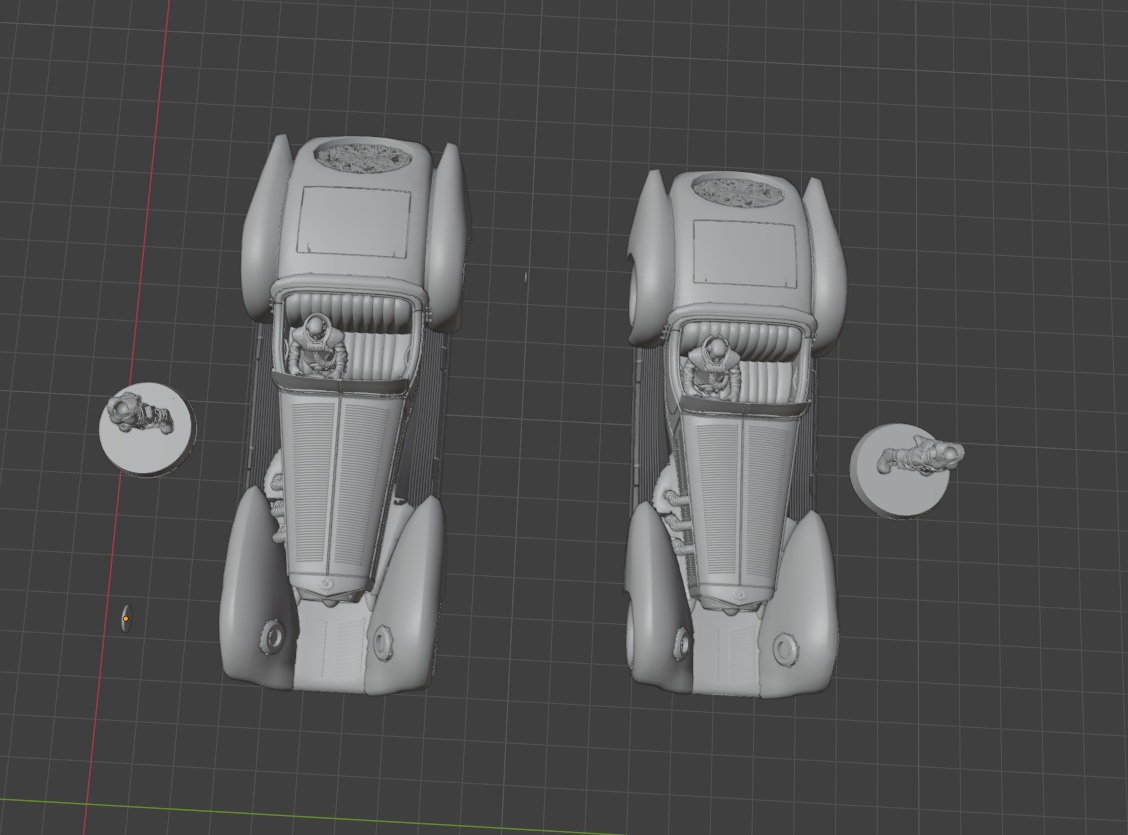Select tiny sliver object between the cars
The height and width of the screenshot is (835, 1128).
click(526, 277)
